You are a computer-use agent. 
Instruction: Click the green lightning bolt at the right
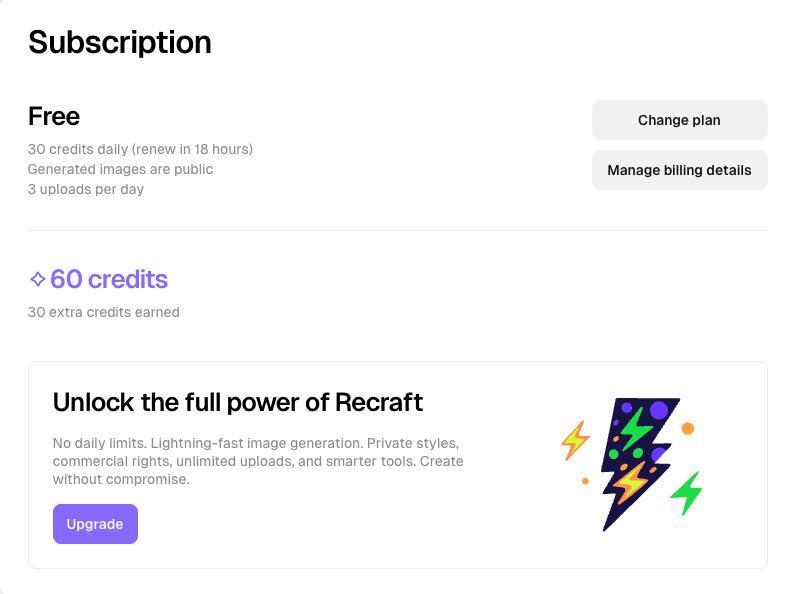(x=686, y=492)
